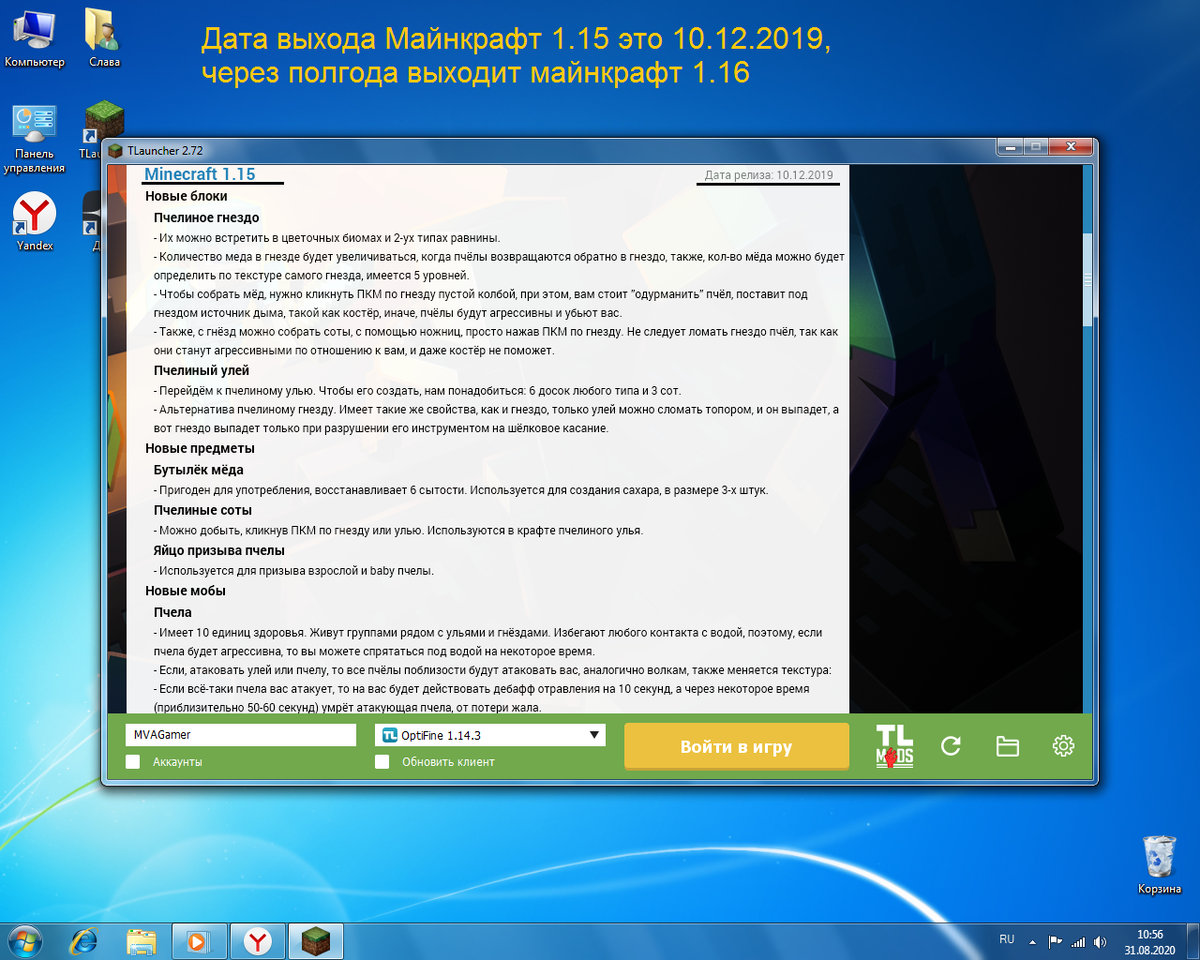Viewport: 1200px width, 960px height.
Task: Open the volume speaker tray icon
Action: (1101, 941)
